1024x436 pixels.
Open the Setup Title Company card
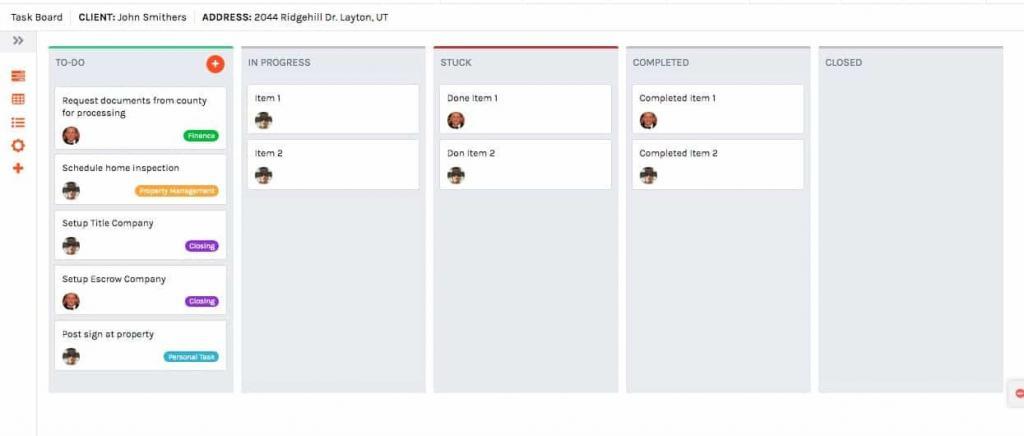coord(140,234)
